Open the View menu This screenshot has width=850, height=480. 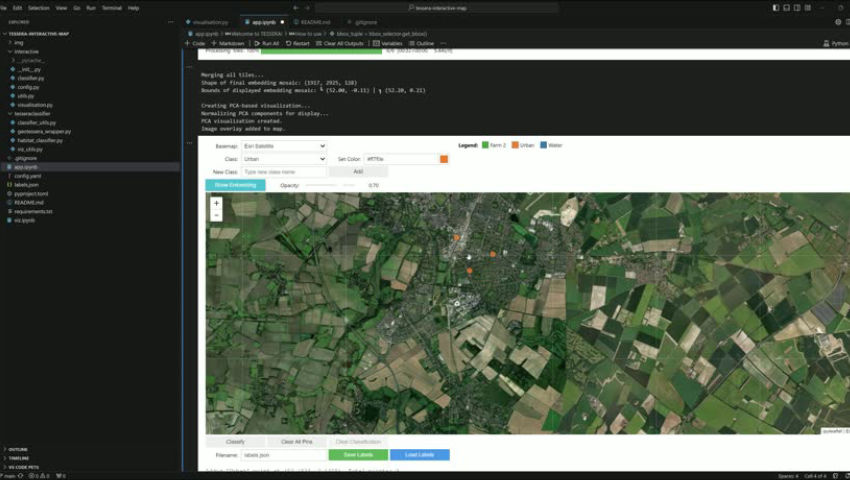[61, 8]
